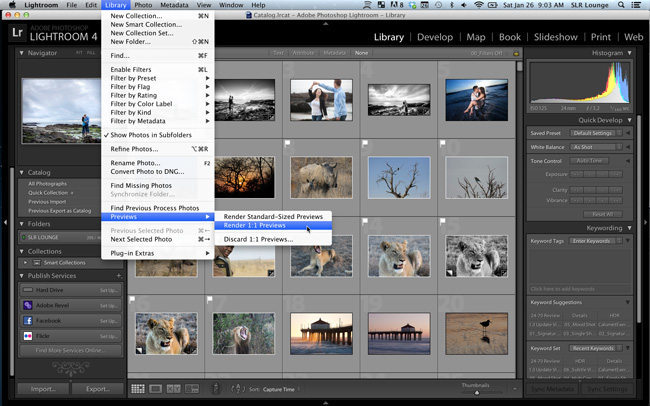The width and height of the screenshot is (650, 406).
Task: Open Survey view icon
Action: tap(192, 389)
